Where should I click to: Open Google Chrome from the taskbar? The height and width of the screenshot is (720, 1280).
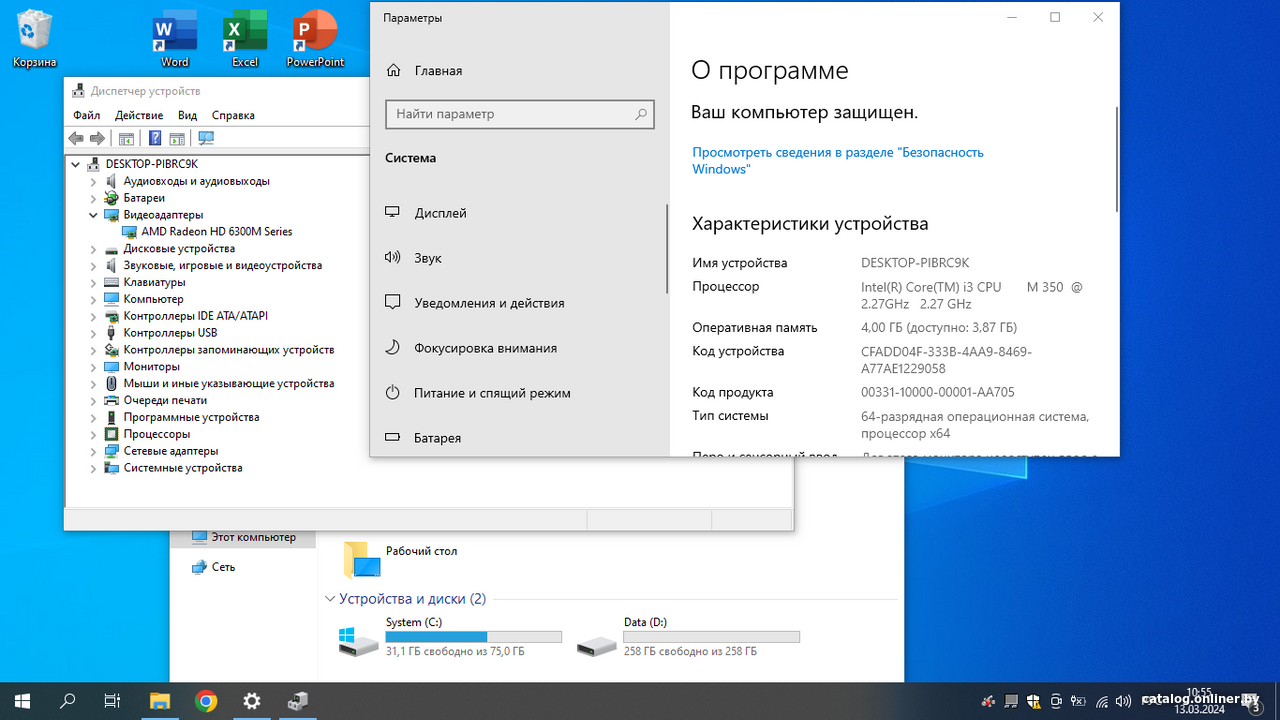[206, 701]
